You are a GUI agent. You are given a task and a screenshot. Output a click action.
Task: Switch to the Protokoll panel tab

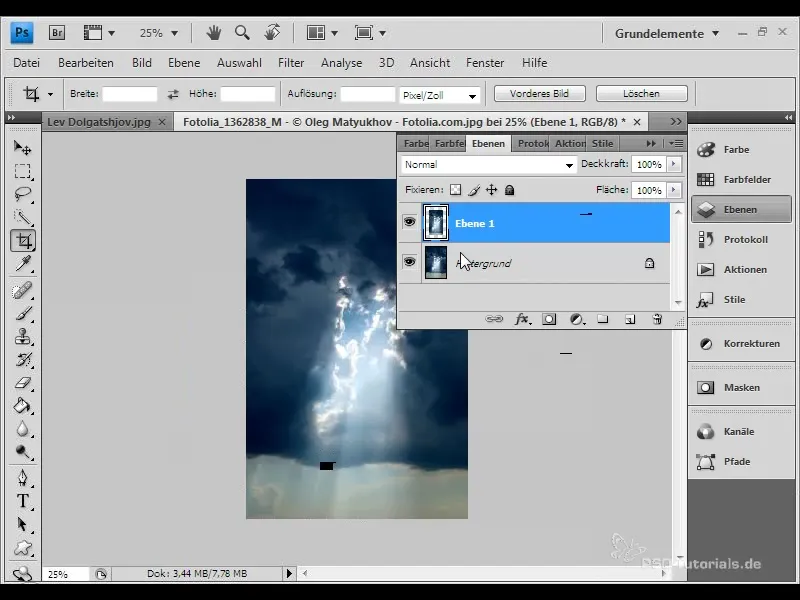click(532, 144)
